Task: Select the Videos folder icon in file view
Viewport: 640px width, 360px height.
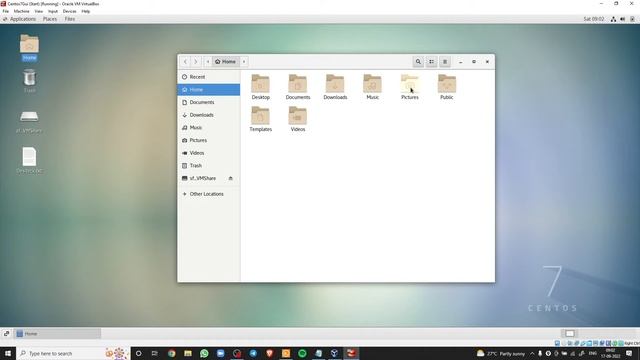Action: click(x=298, y=116)
